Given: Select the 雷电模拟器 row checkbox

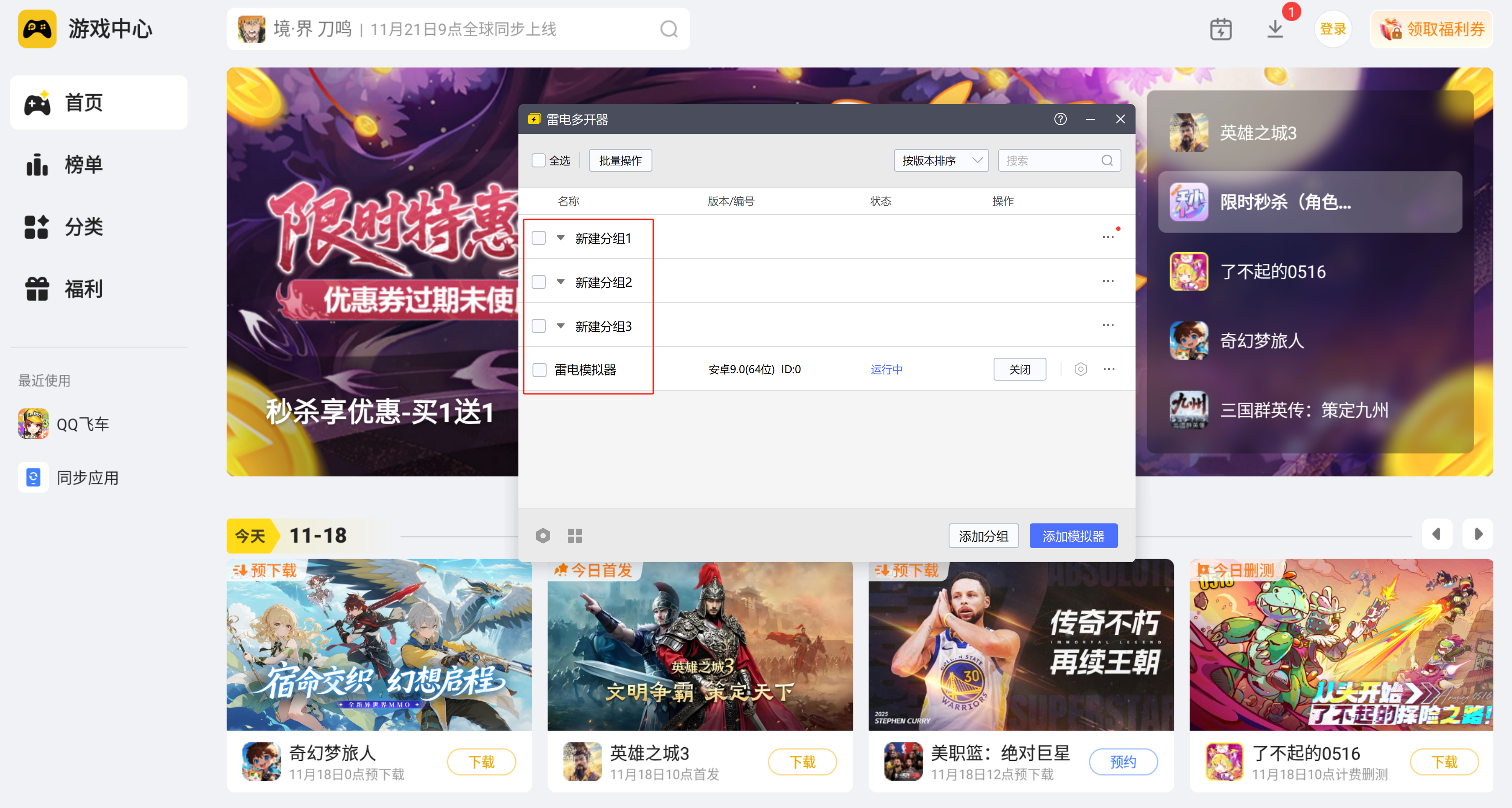Looking at the screenshot, I should 539,370.
